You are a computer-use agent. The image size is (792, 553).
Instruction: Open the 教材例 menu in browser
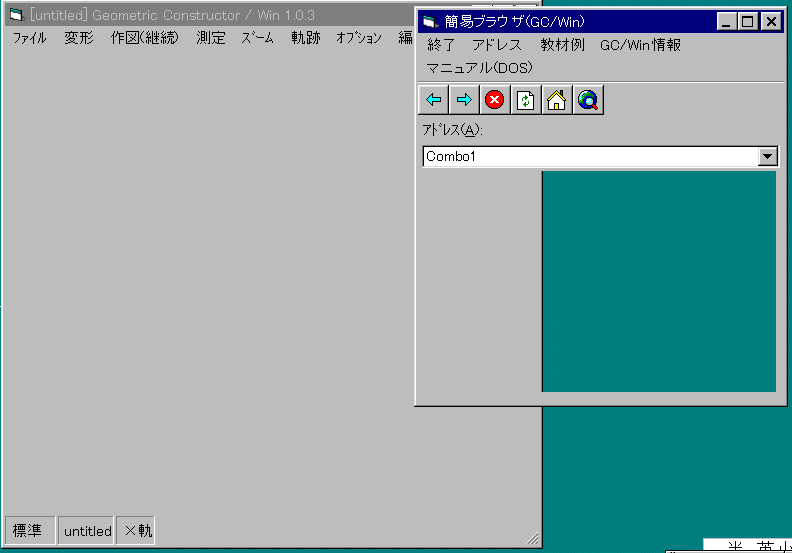(x=562, y=45)
